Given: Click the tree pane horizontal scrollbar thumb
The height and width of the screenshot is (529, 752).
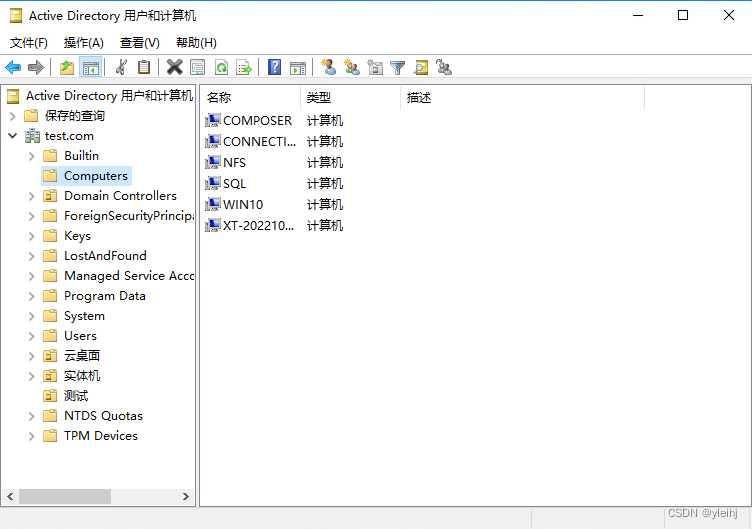Looking at the screenshot, I should coord(65,496).
